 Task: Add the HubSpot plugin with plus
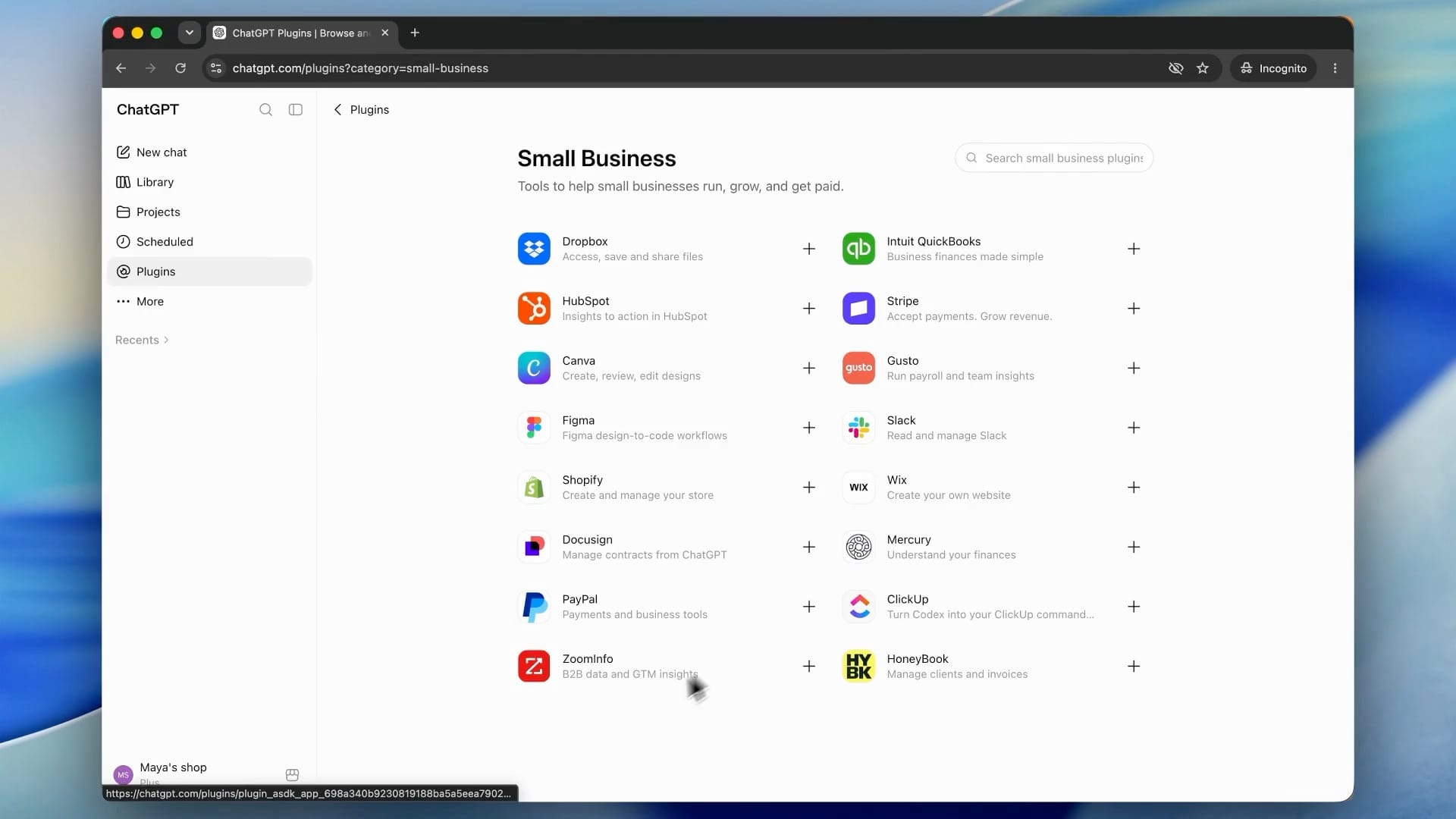pyautogui.click(x=809, y=309)
